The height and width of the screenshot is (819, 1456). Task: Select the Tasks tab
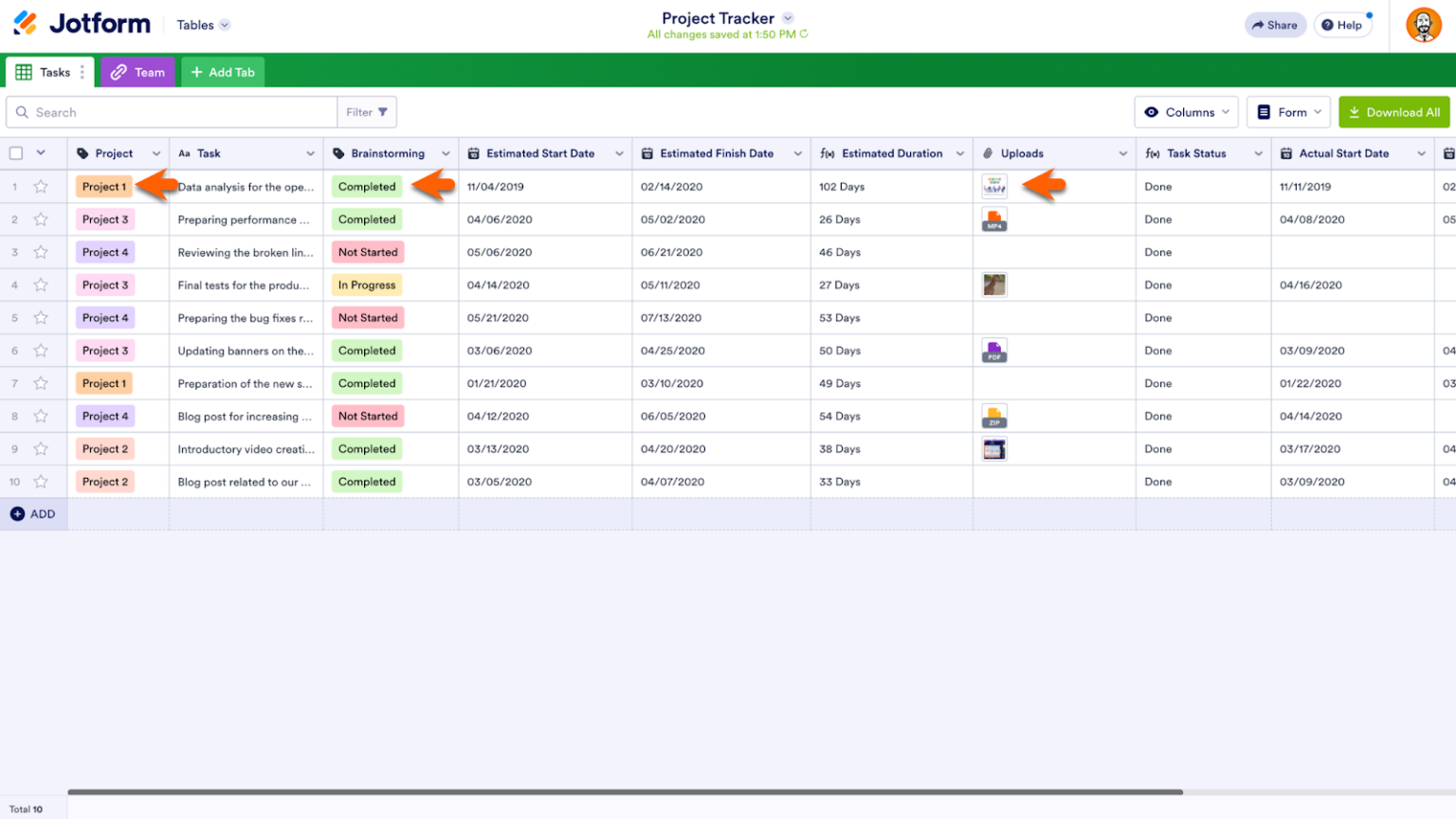tap(49, 72)
